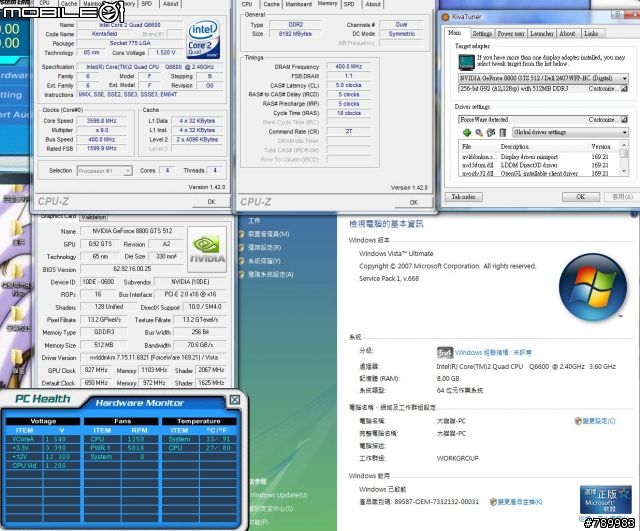
Task: Click the green plus icon in RivaTuner
Action: (x=467, y=132)
